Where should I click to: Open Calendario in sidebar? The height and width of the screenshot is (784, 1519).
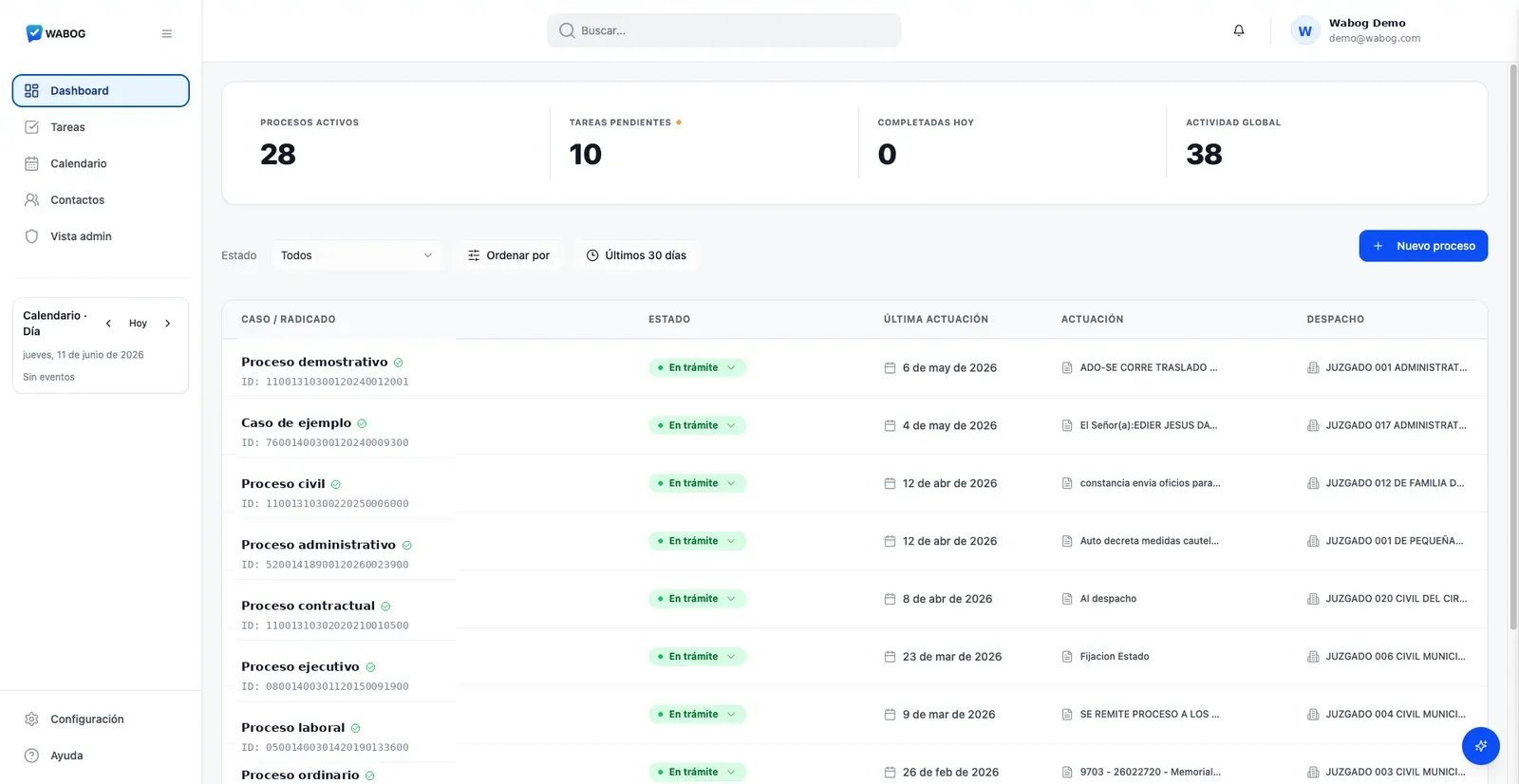[x=101, y=163]
